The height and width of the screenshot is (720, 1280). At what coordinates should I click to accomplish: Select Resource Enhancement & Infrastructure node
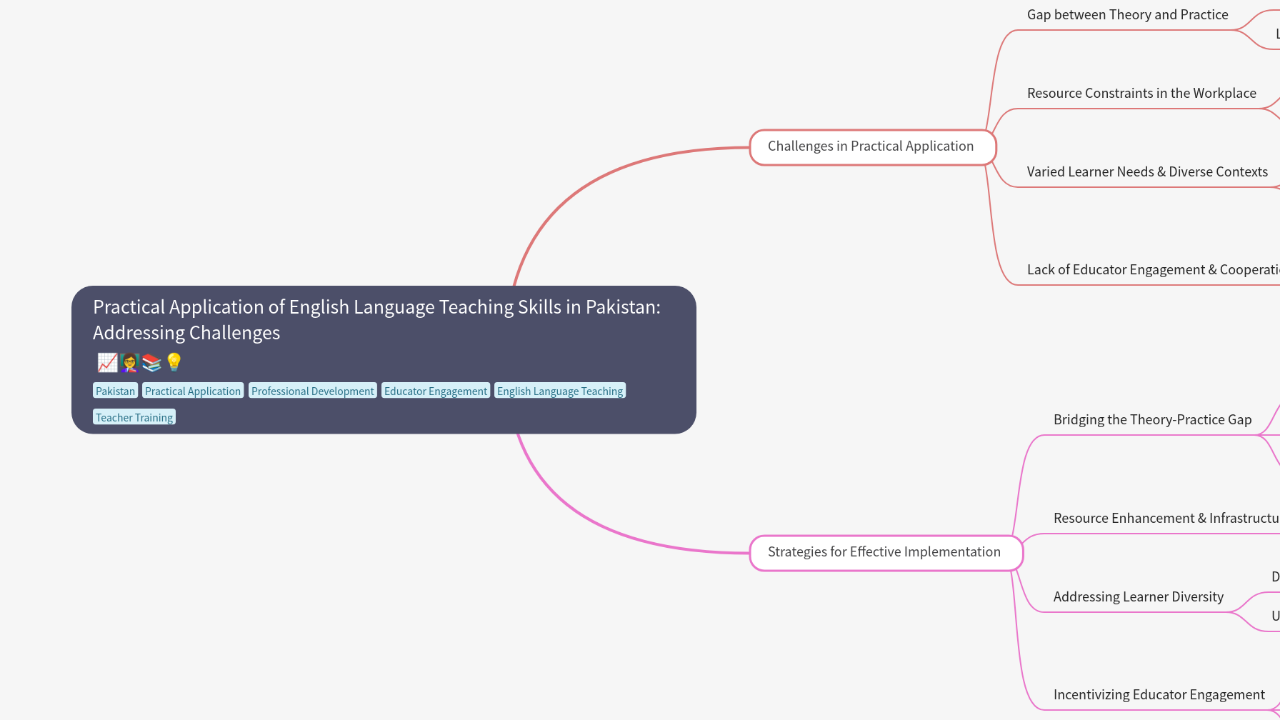coord(1166,519)
